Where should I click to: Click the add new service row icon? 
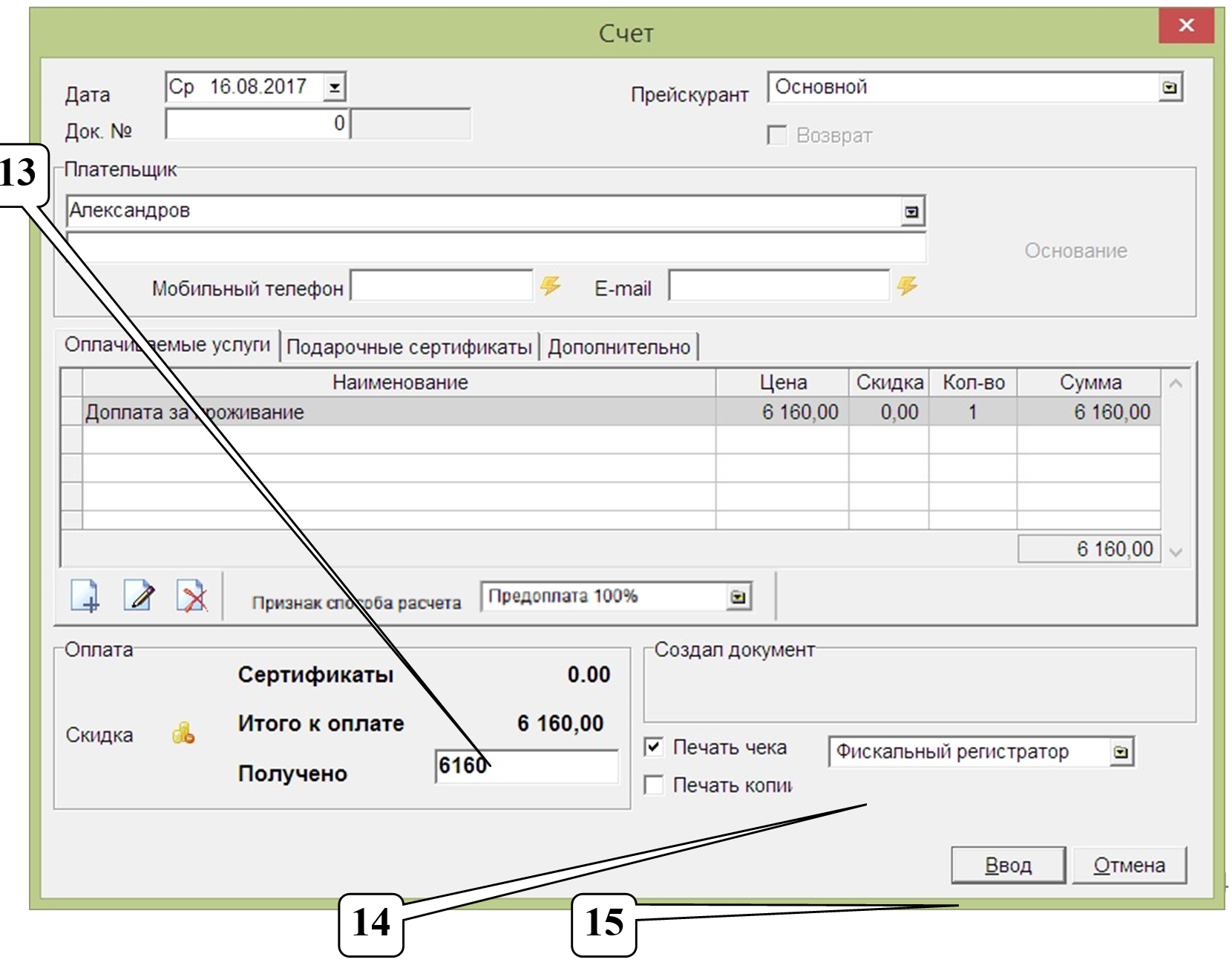[85, 596]
